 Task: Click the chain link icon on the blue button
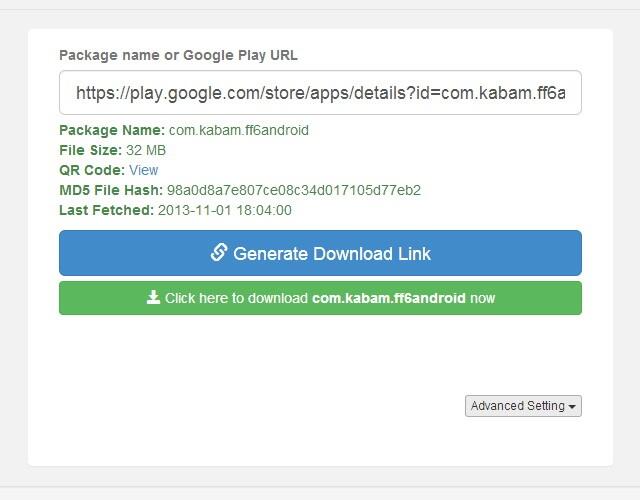click(x=219, y=253)
